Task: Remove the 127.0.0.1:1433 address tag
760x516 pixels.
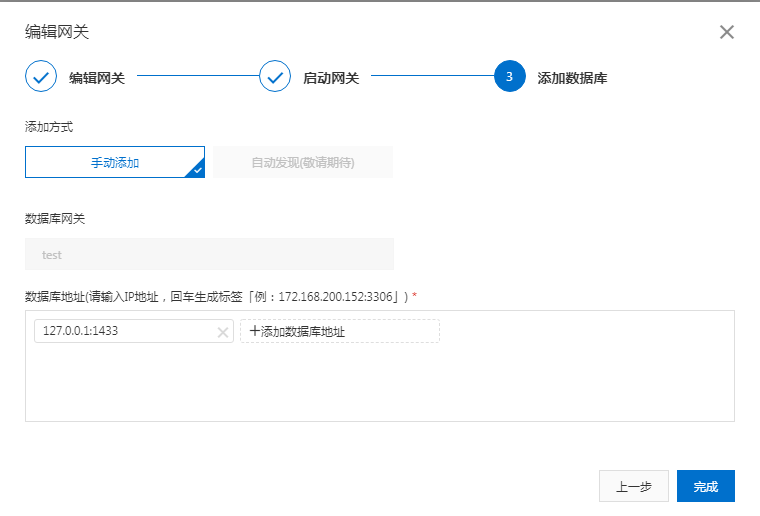Action: click(223, 332)
